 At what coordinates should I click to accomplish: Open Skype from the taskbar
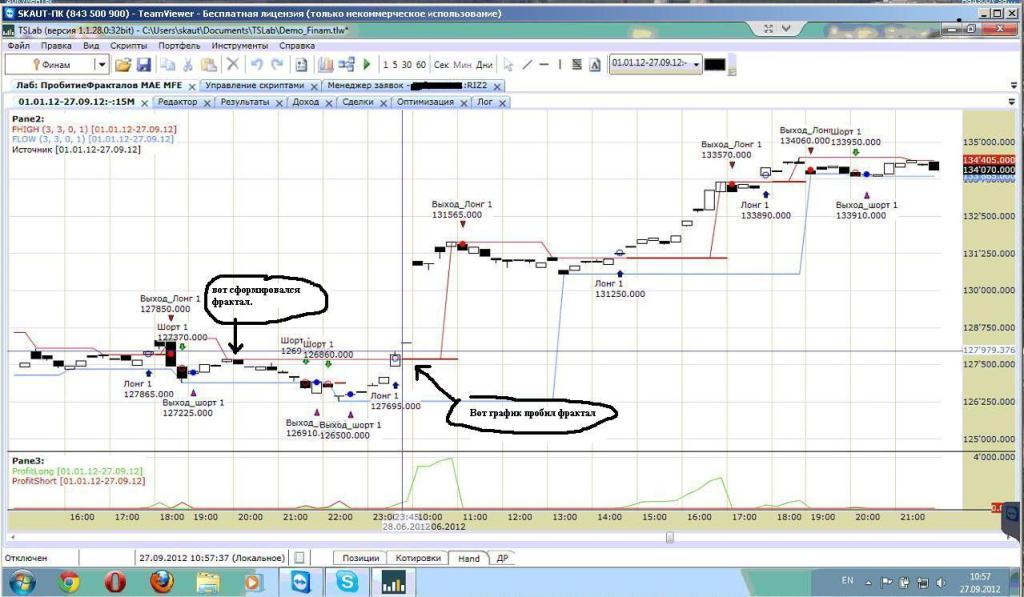click(347, 581)
